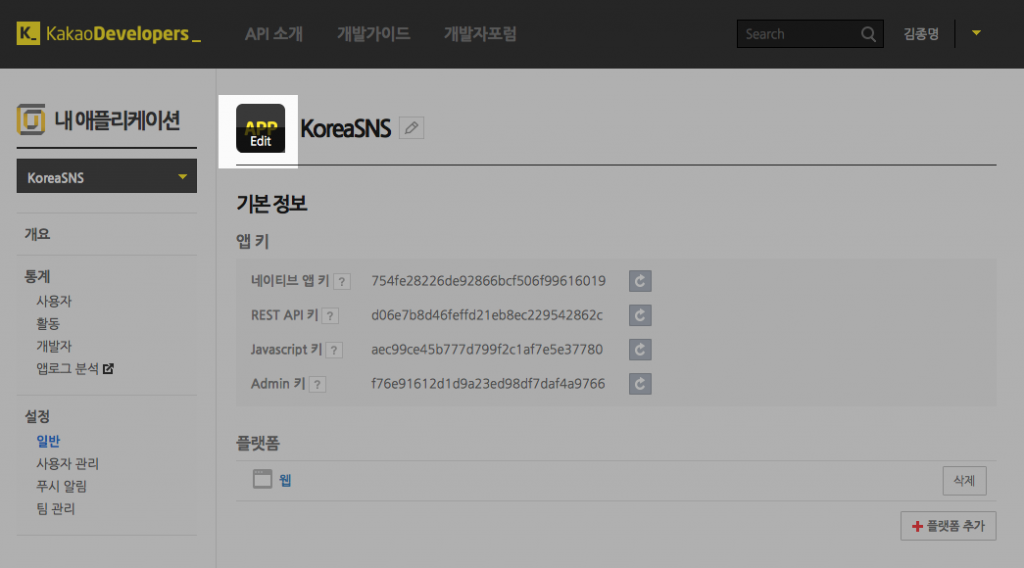
Task: Open help for Admin 키
Action: coord(317,385)
